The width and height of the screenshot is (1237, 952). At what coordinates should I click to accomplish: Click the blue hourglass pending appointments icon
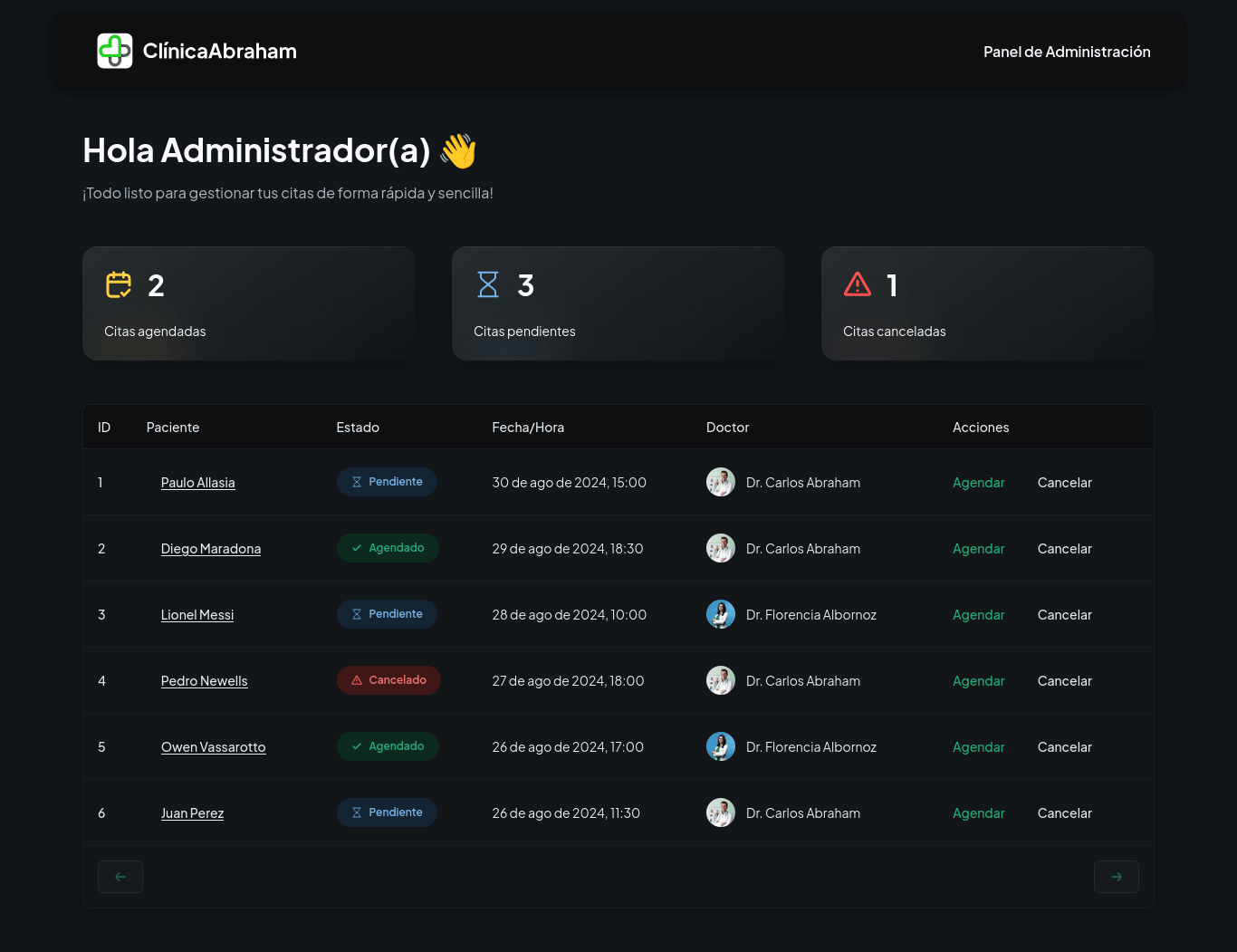(x=488, y=284)
